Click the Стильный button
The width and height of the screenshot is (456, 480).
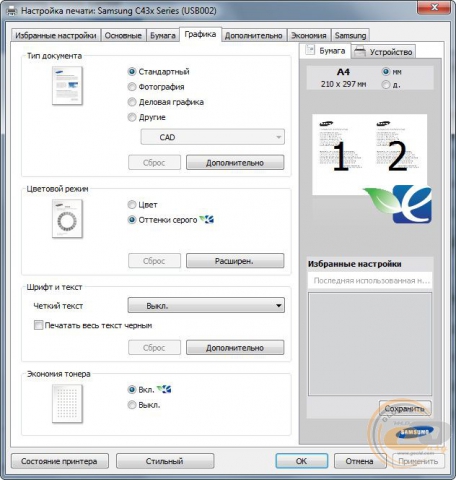pyautogui.click(x=165, y=461)
